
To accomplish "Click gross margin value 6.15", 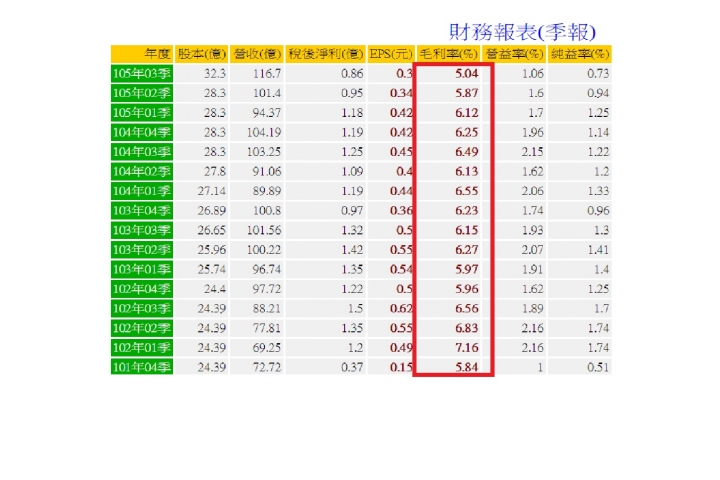I will 467,230.
